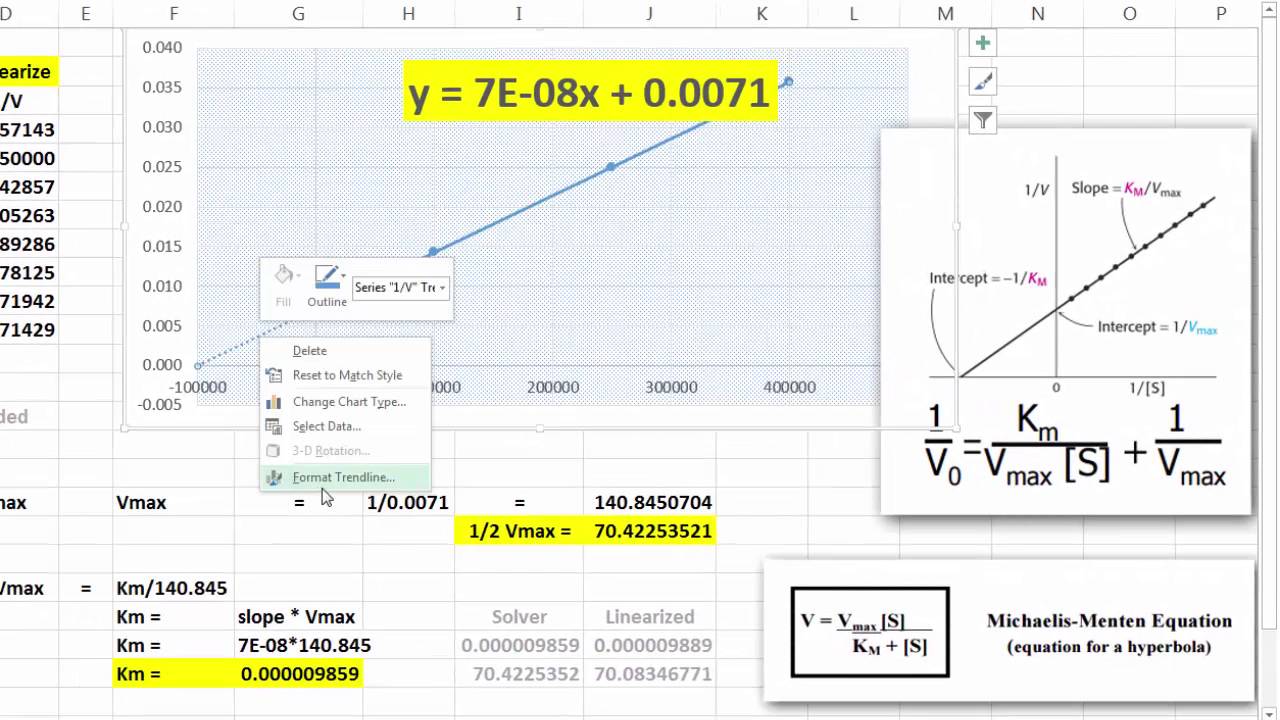Select column header N

(x=1037, y=13)
